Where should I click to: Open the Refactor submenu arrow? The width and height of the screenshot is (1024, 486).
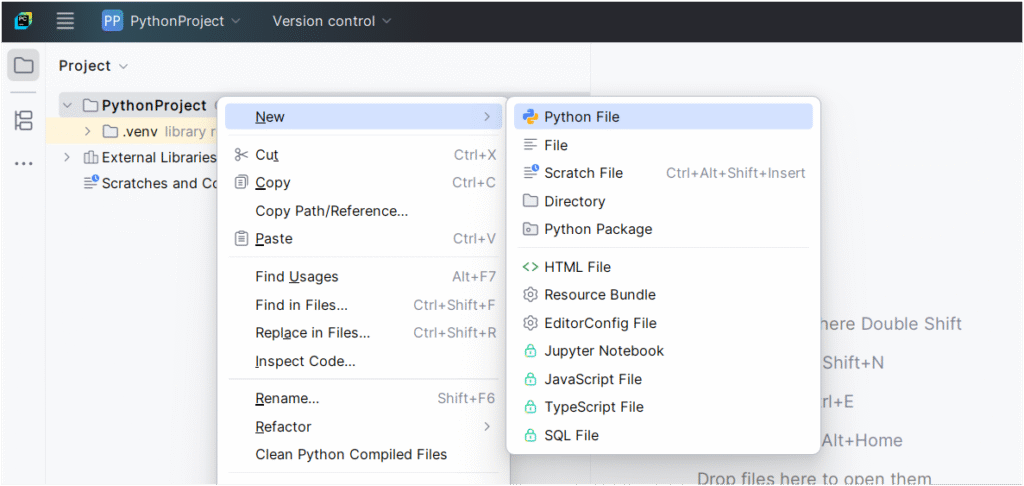point(487,427)
